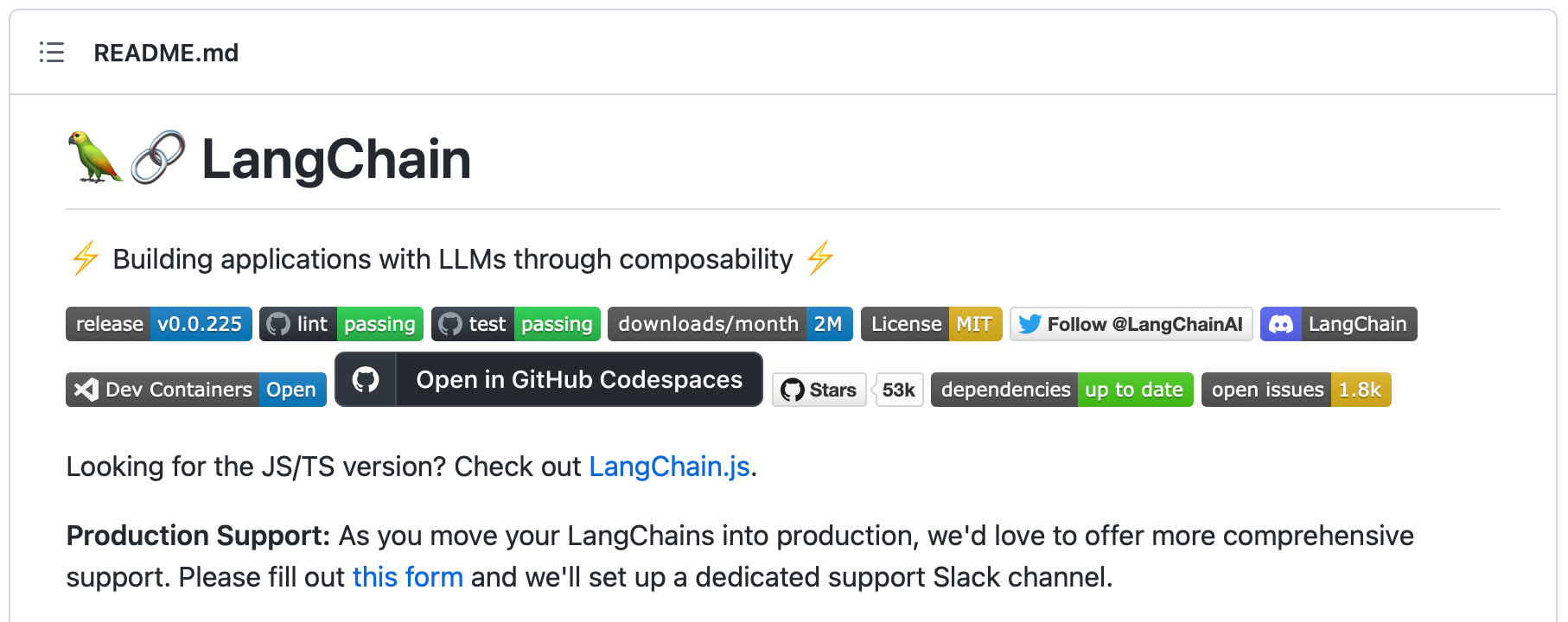Click the VS Code Dev Containers icon
Viewport: 1568px width, 622px height.
tap(86, 390)
